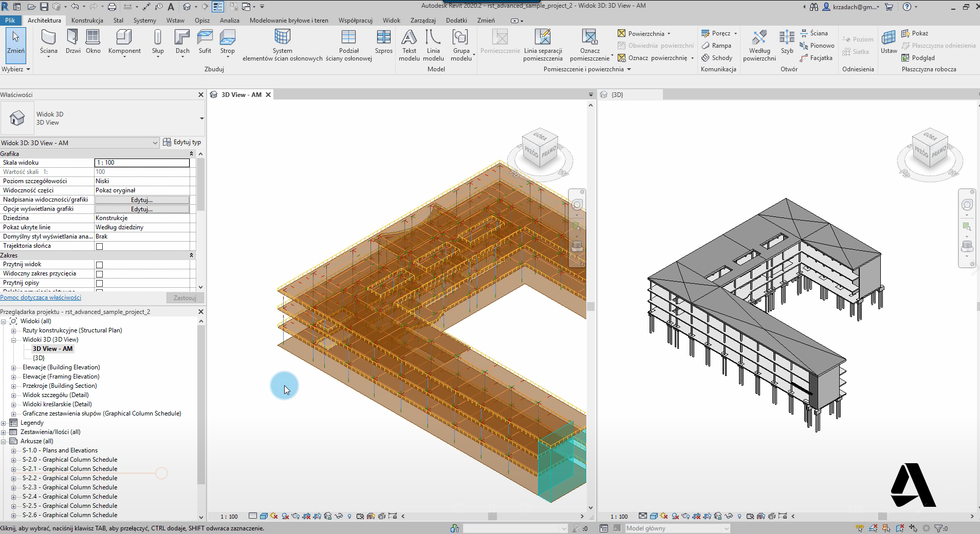This screenshot has width=980, height=534.
Task: Select the Linia modelu tool
Action: 433,45
